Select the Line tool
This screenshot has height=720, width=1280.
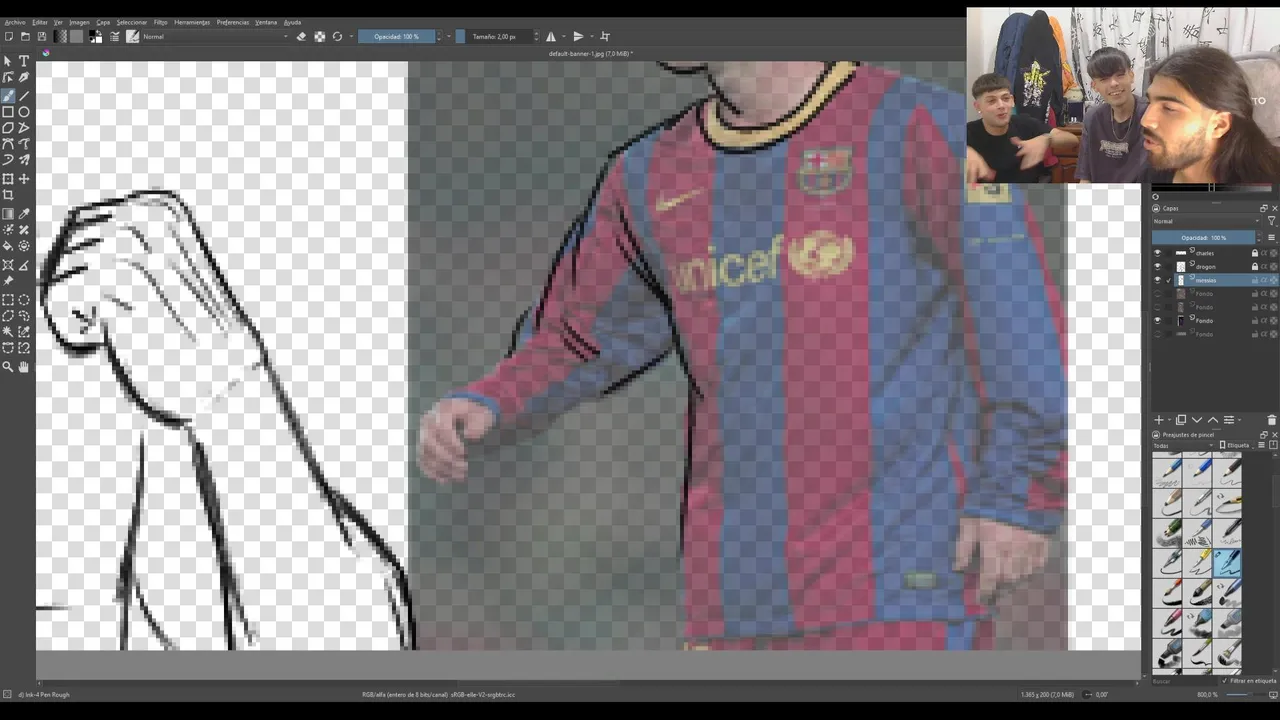[24, 96]
